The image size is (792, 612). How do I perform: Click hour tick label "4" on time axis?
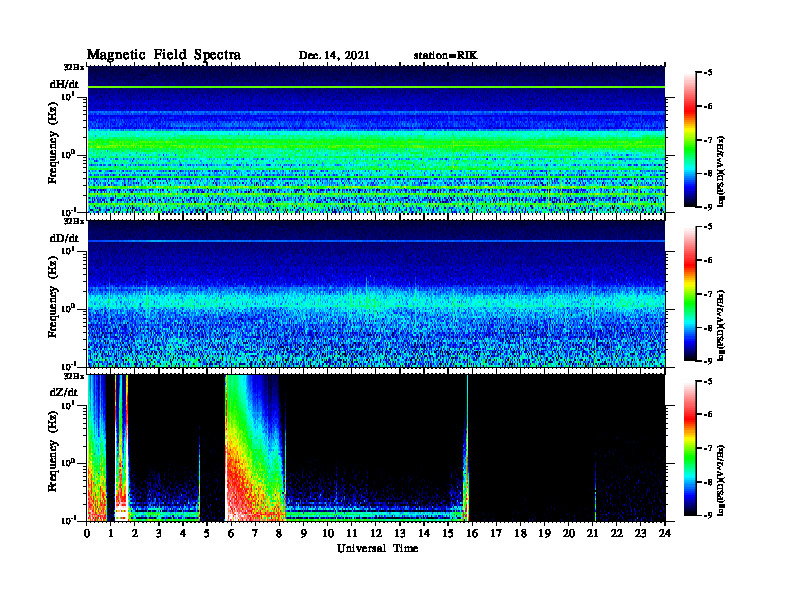tap(183, 534)
